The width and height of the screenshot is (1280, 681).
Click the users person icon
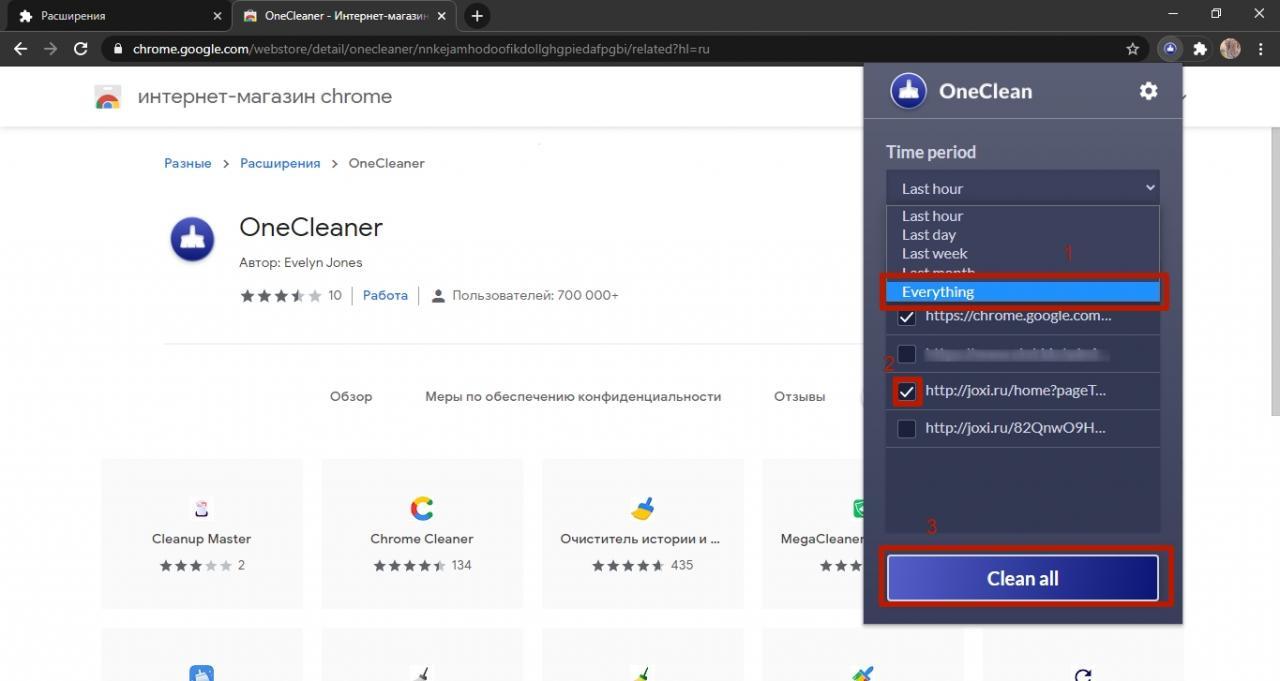[438, 296]
